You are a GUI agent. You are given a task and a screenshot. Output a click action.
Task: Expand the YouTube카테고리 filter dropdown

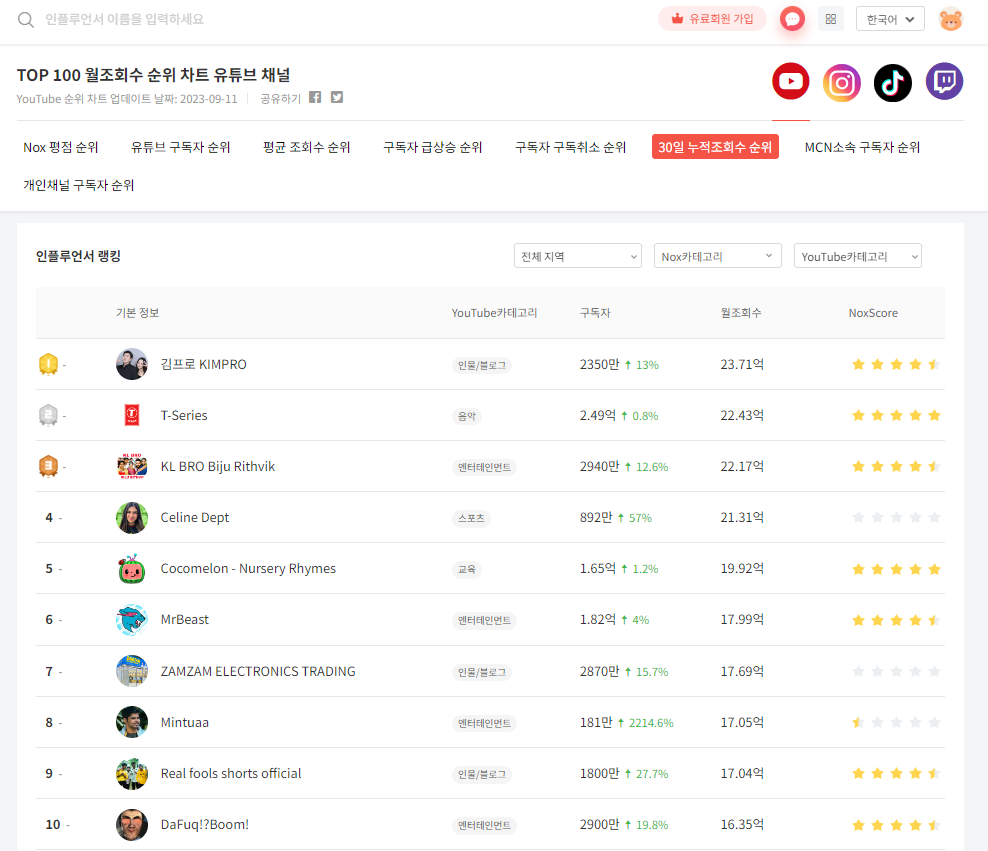858,256
